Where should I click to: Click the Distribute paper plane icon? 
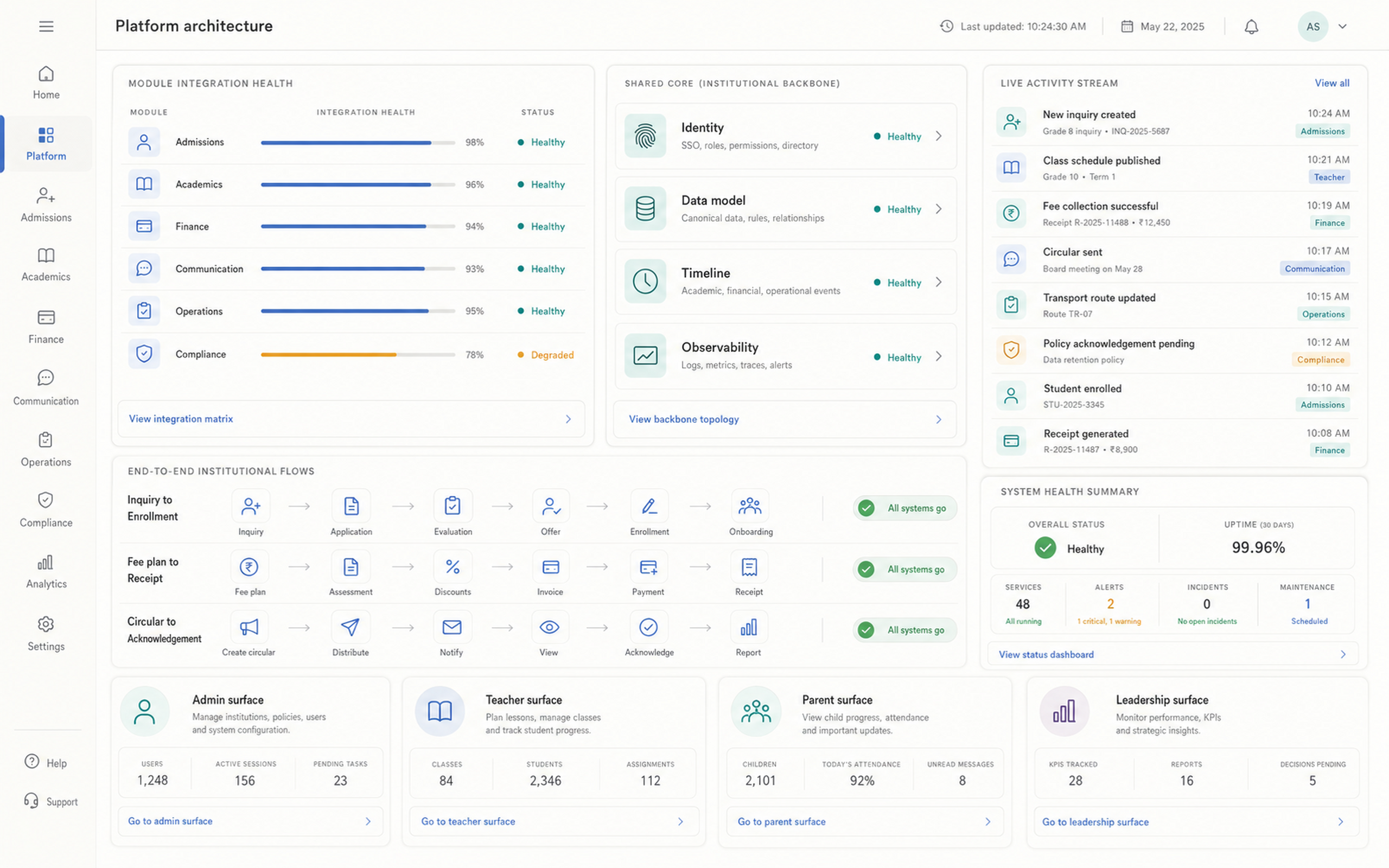tap(351, 628)
